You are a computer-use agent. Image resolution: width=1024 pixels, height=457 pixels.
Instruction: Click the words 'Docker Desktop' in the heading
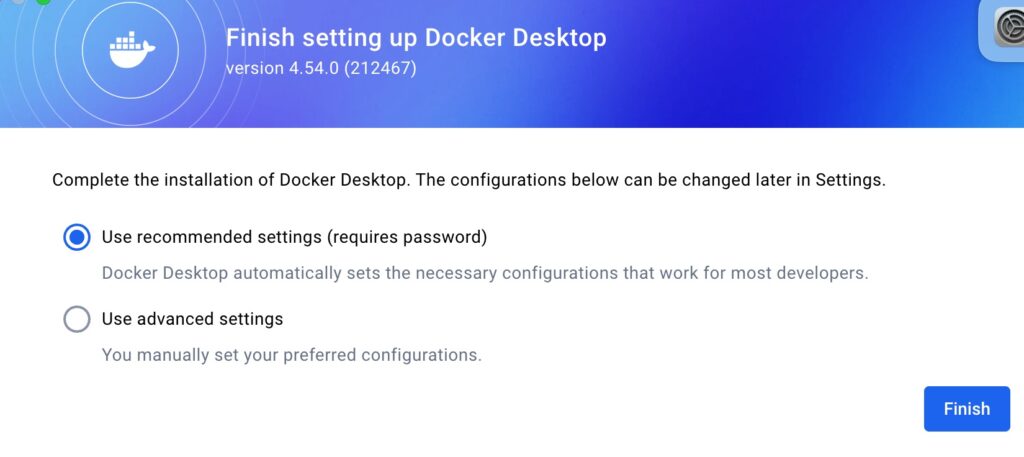click(515, 39)
